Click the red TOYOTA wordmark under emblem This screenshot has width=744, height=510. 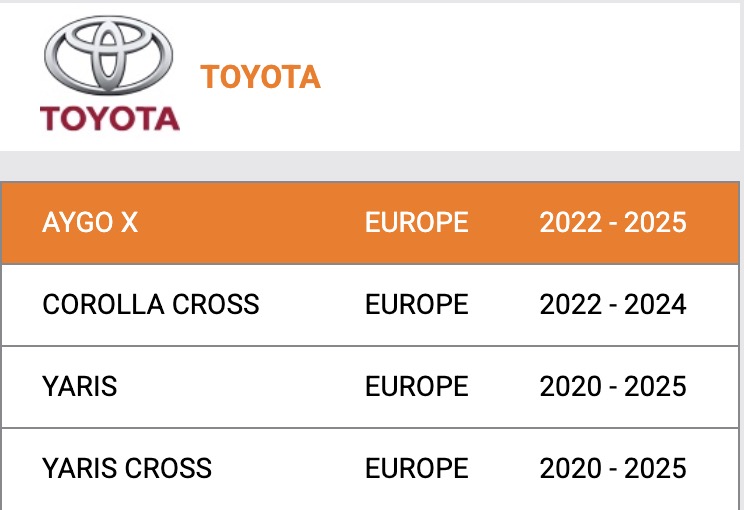[x=110, y=119]
